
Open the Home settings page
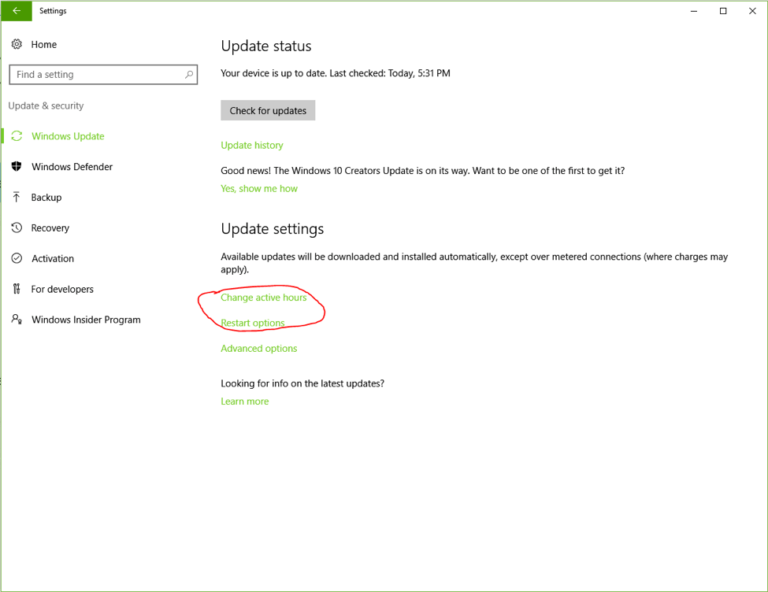(44, 45)
